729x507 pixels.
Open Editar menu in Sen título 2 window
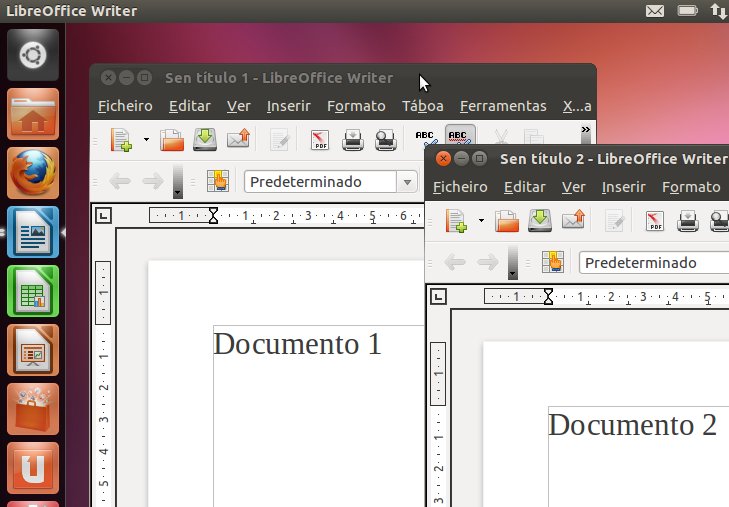[x=524, y=188]
